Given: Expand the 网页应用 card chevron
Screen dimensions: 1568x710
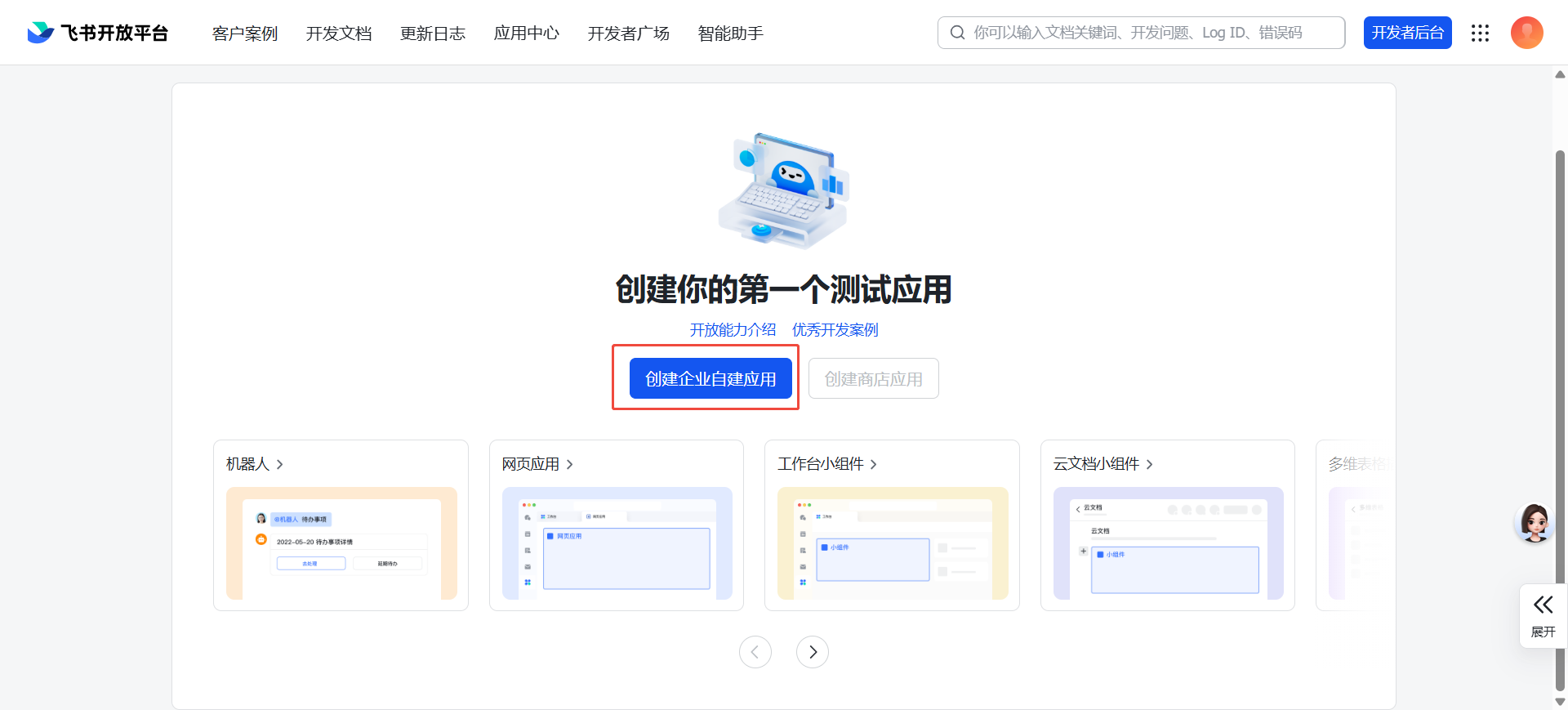Looking at the screenshot, I should click(x=569, y=464).
